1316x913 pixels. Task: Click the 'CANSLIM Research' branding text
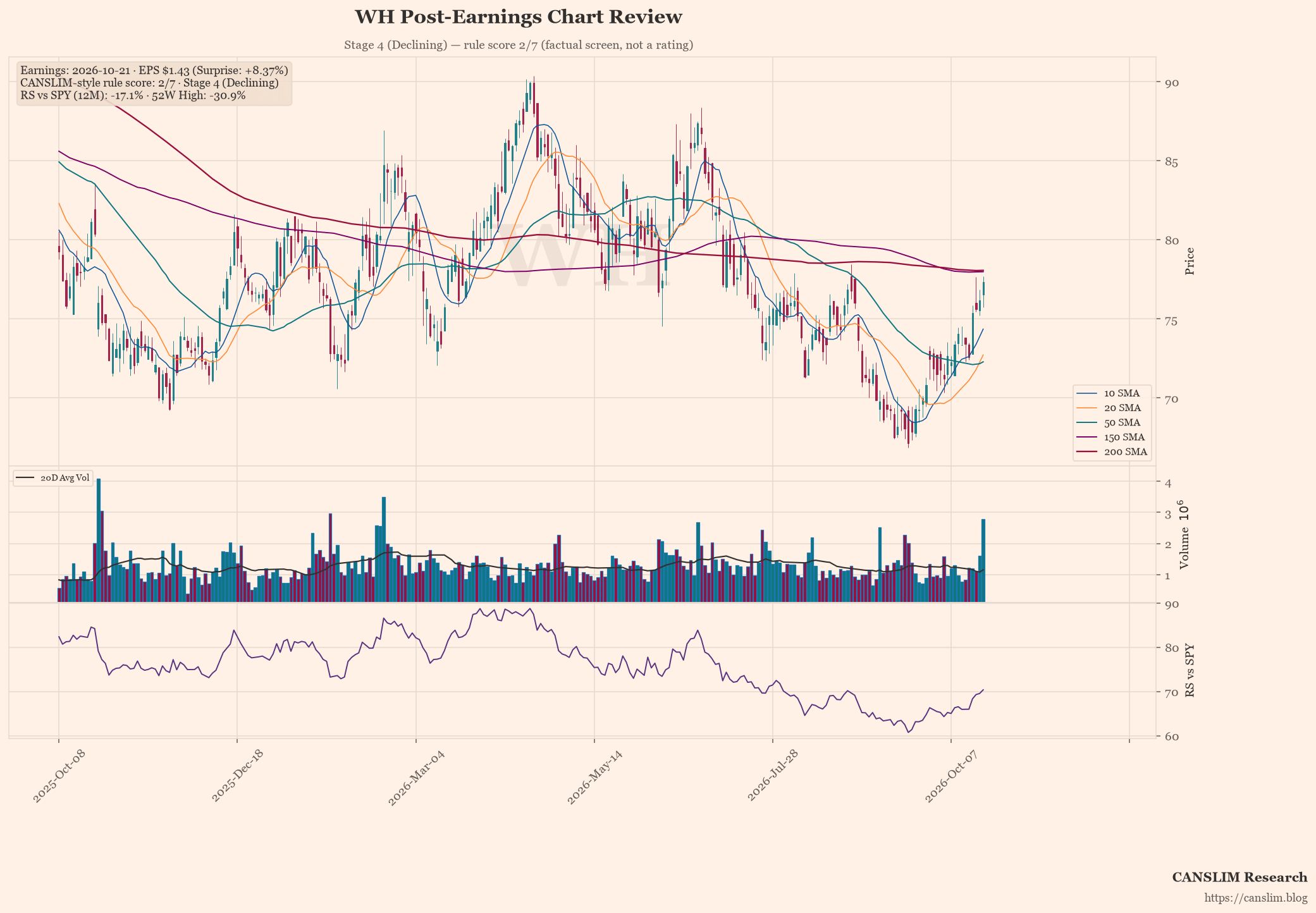(x=1239, y=877)
